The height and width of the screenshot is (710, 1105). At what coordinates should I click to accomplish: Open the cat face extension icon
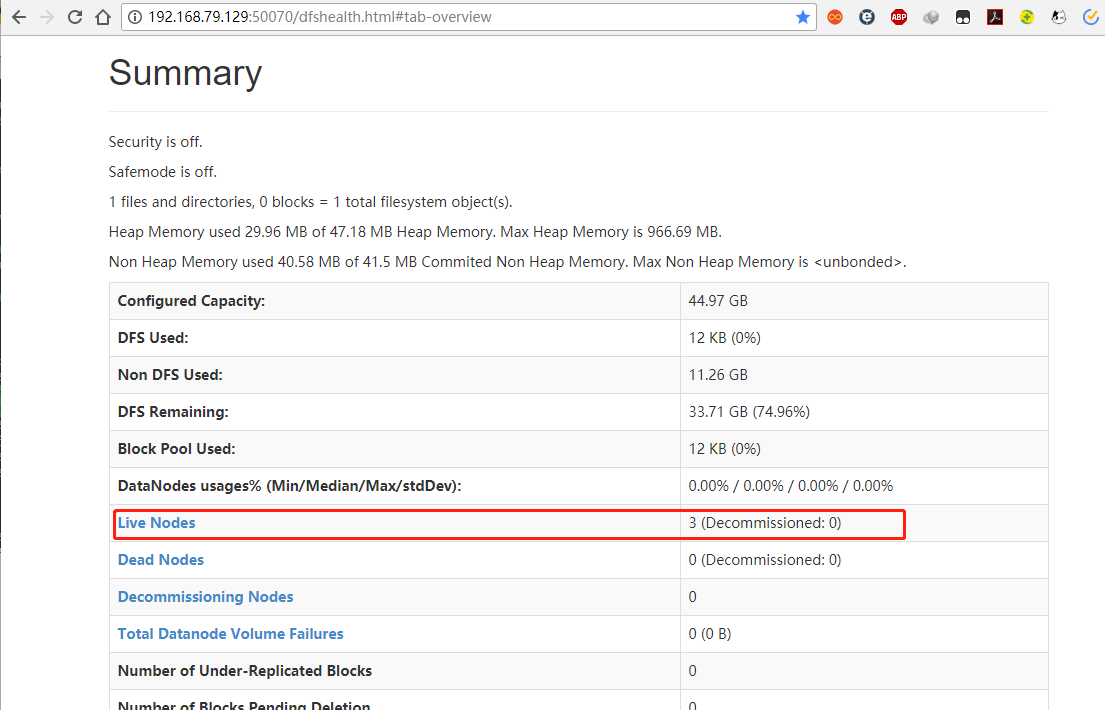[1059, 17]
